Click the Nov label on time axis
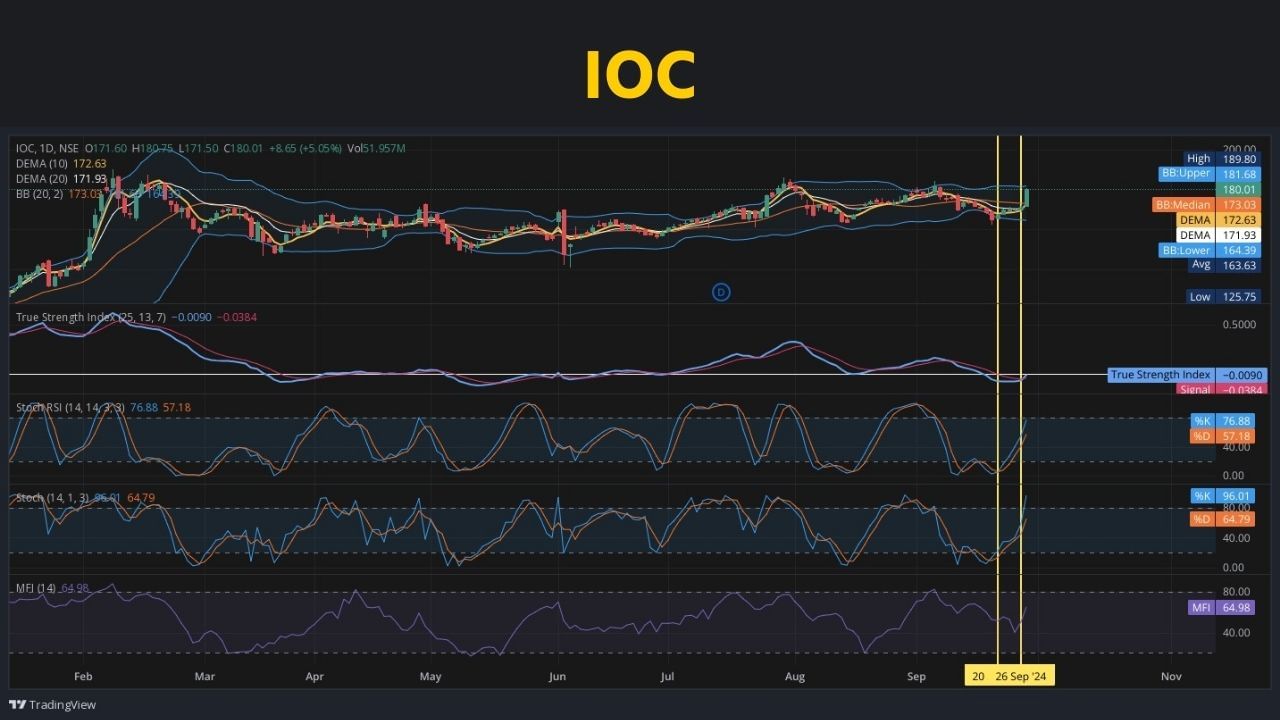Viewport: 1280px width, 720px height. point(1171,677)
